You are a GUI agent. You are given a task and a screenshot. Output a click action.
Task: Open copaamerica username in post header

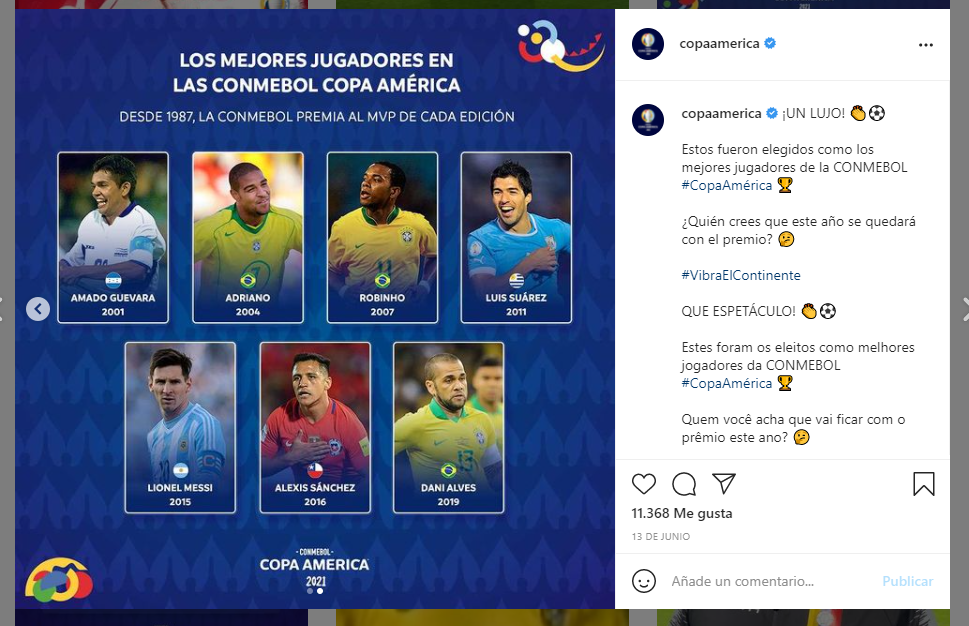[x=719, y=43]
